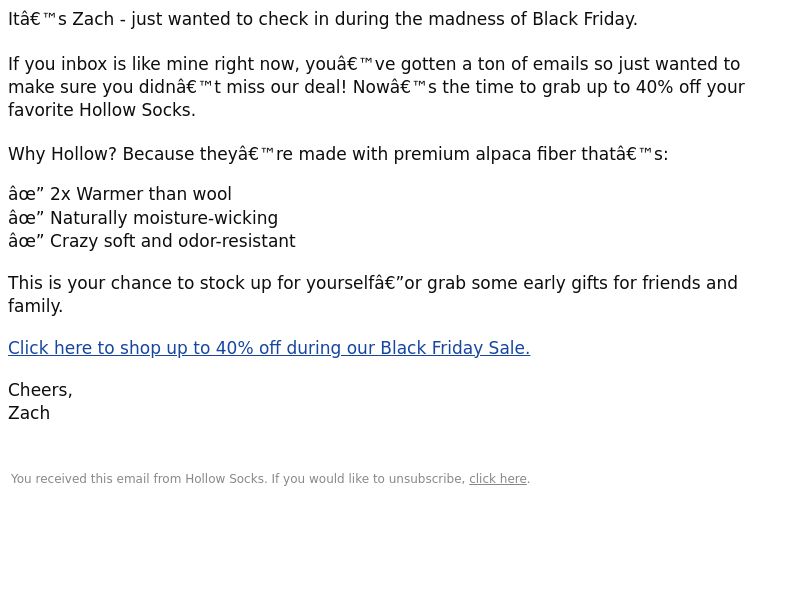This screenshot has width=800, height=600.
Task: Click the word 'family.' ending the paragraph
Action: point(36,306)
